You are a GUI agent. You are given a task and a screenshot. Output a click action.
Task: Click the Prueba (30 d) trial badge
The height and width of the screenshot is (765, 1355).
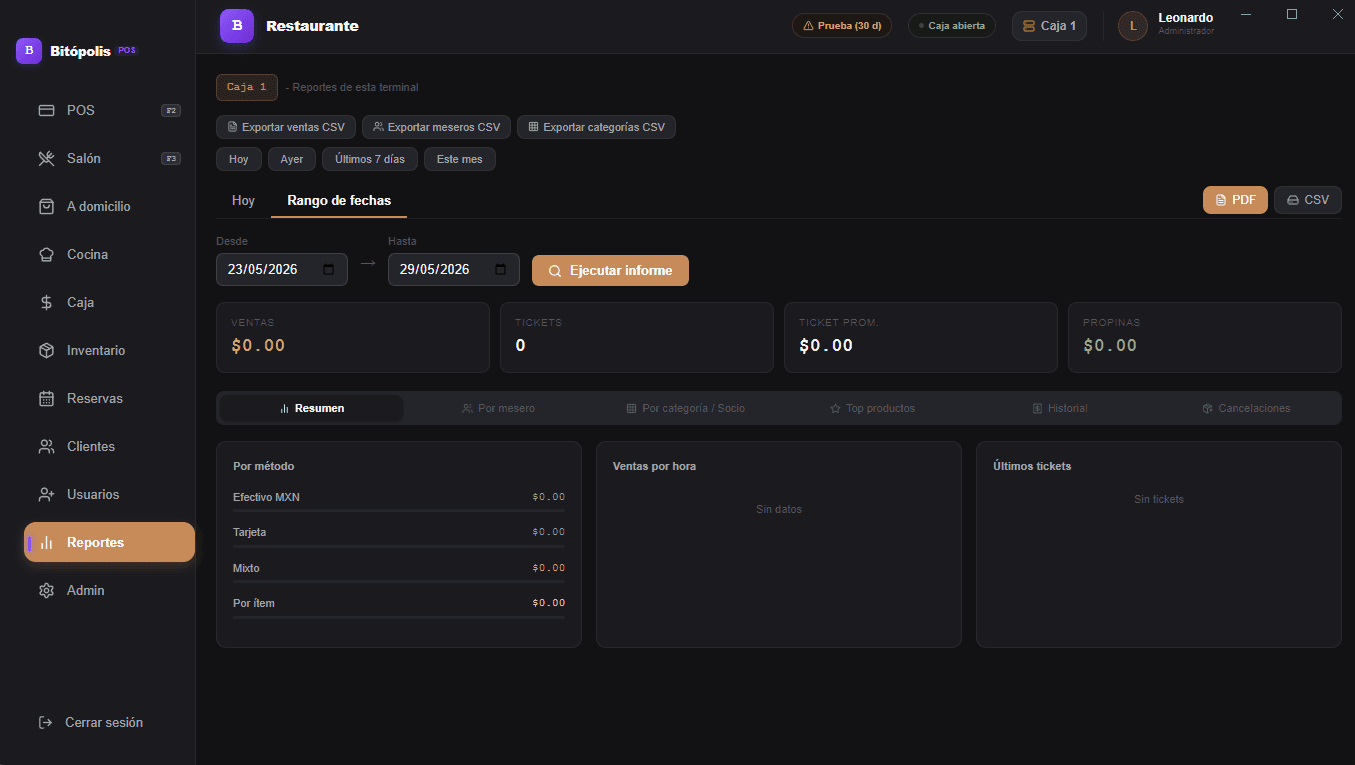pyautogui.click(x=842, y=26)
